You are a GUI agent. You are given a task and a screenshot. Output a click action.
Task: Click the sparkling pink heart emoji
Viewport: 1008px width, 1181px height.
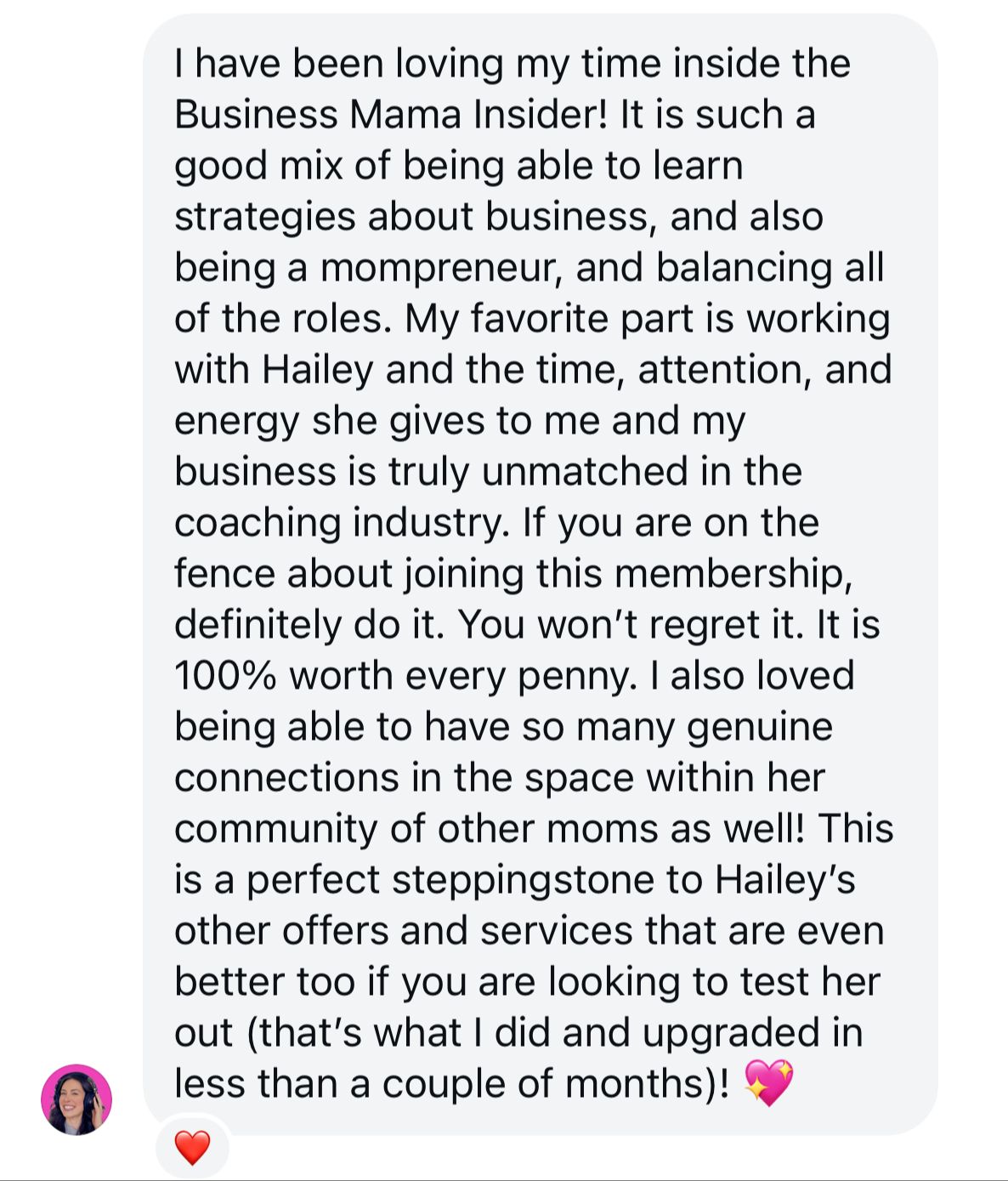click(768, 1082)
